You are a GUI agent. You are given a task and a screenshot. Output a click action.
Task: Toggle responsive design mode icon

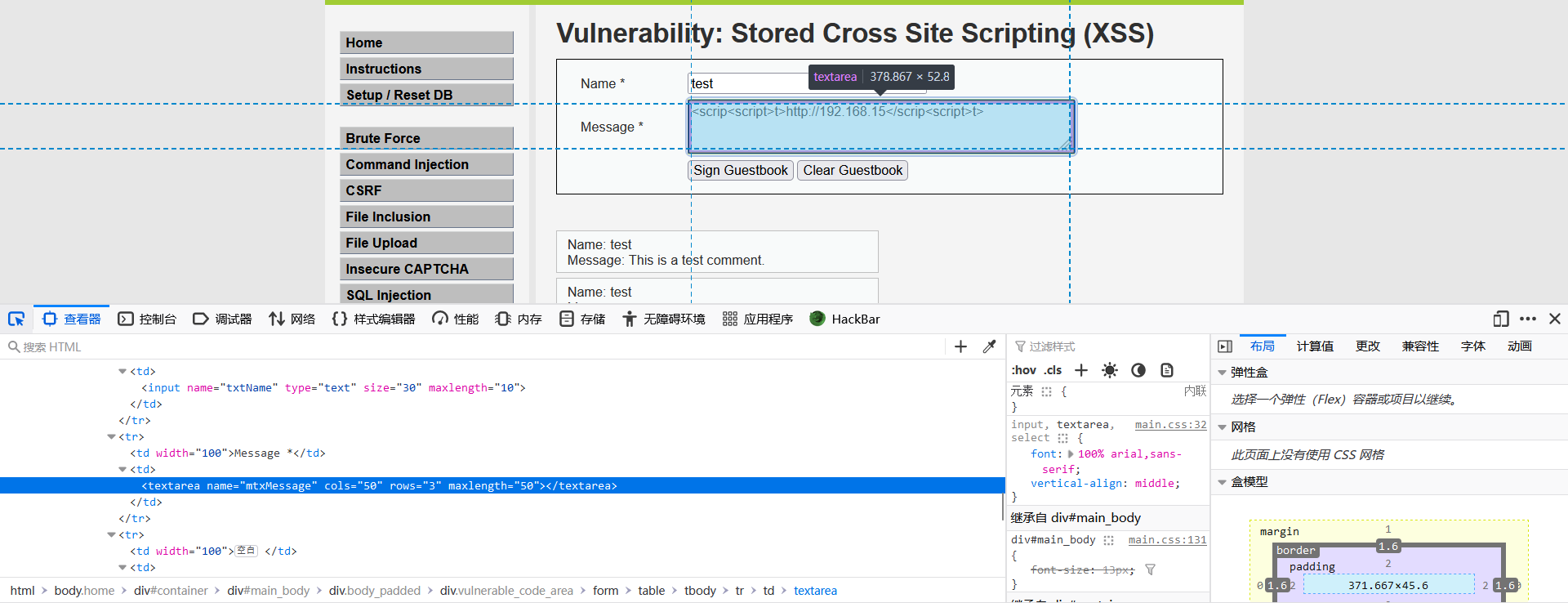tap(1501, 319)
